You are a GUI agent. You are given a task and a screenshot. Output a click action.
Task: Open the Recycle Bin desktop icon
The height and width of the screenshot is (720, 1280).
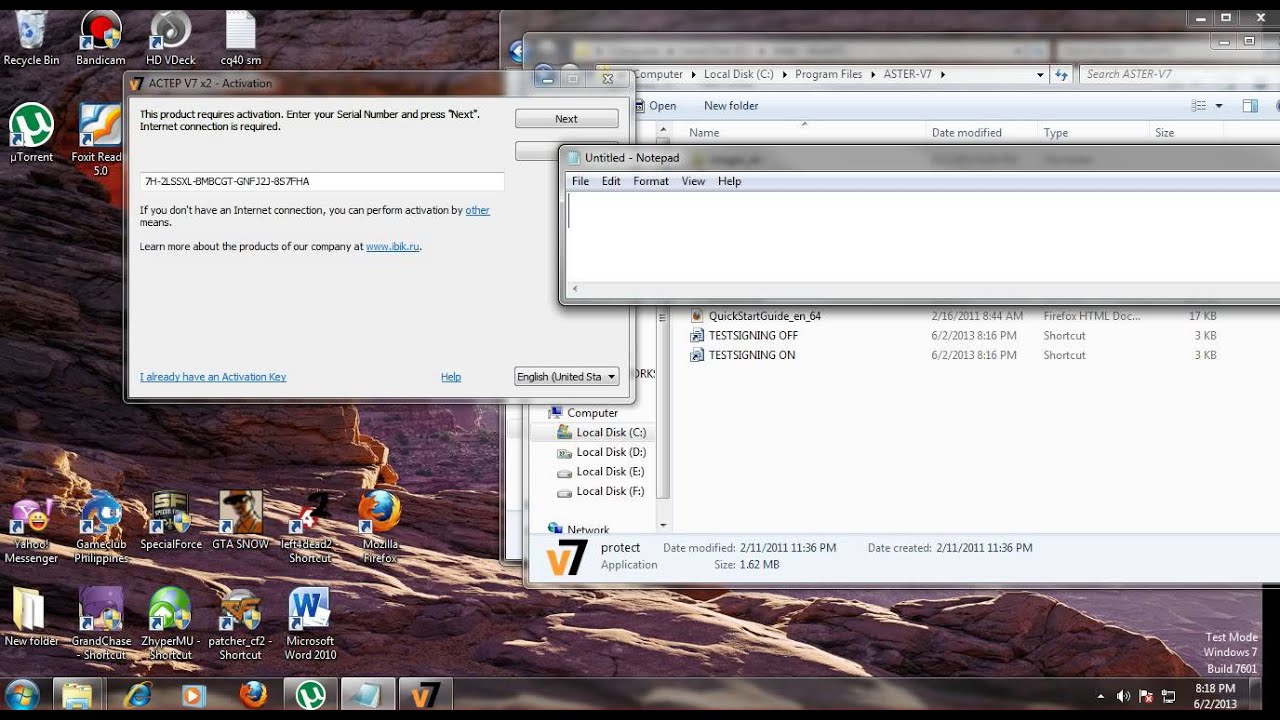click(x=31, y=38)
